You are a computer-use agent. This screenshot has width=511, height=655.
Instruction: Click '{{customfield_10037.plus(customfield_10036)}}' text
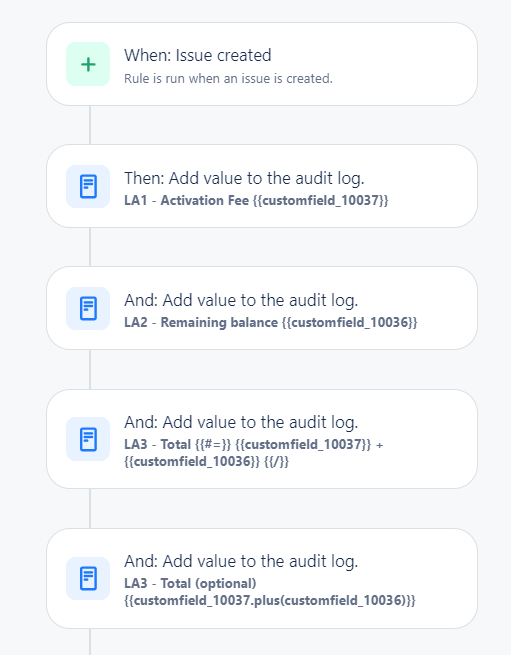click(270, 601)
